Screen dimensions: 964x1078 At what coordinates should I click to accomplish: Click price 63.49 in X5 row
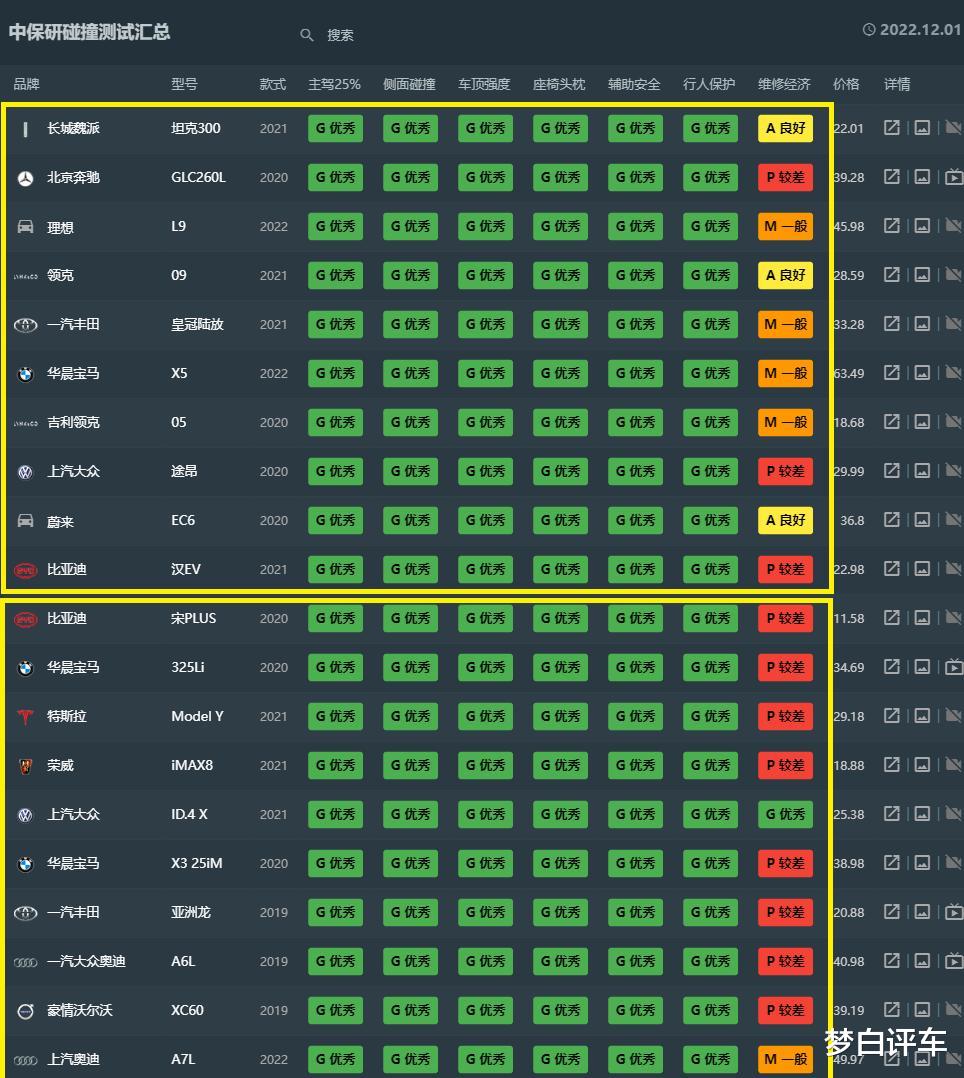click(x=849, y=373)
